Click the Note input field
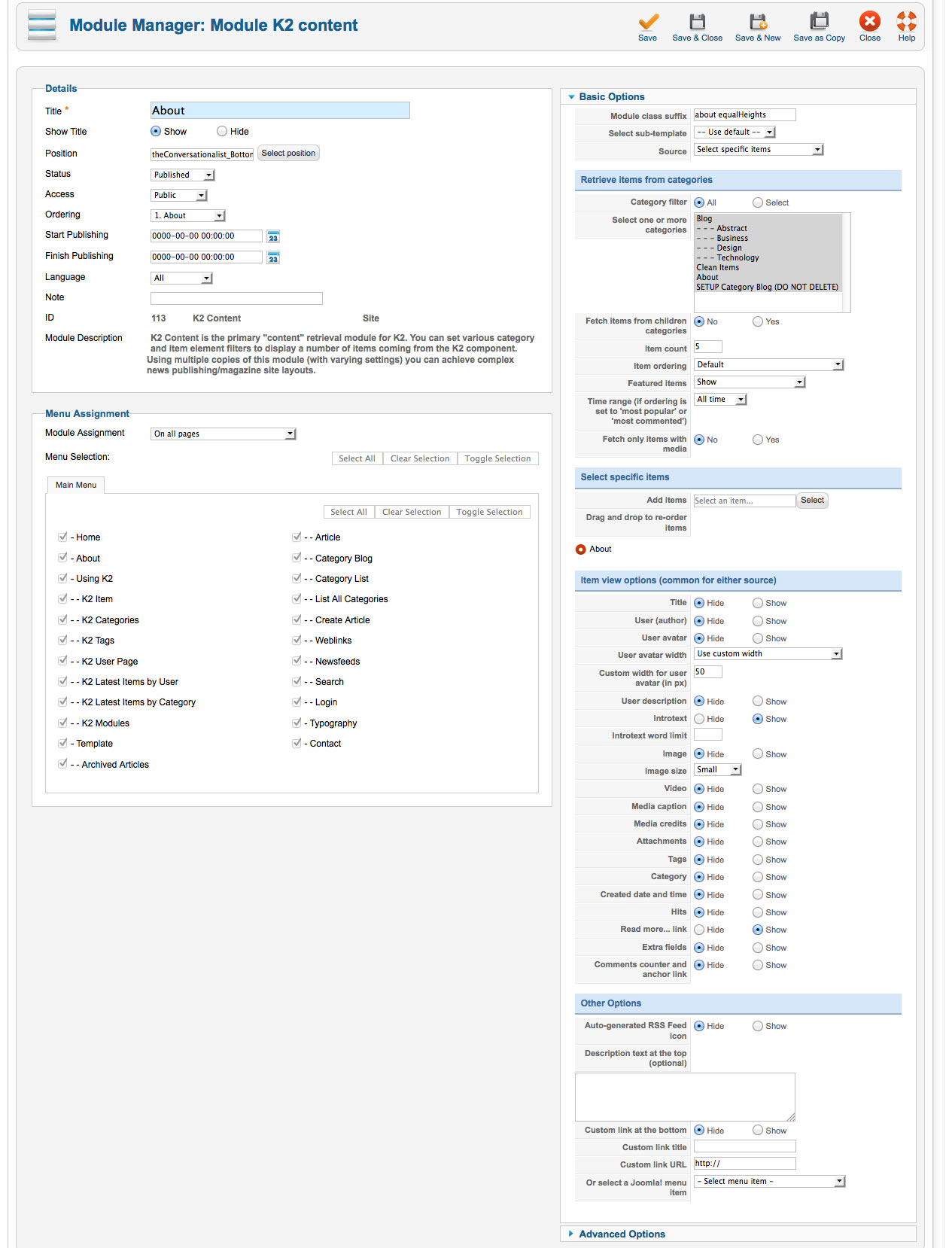The height and width of the screenshot is (1248, 952). click(236, 298)
